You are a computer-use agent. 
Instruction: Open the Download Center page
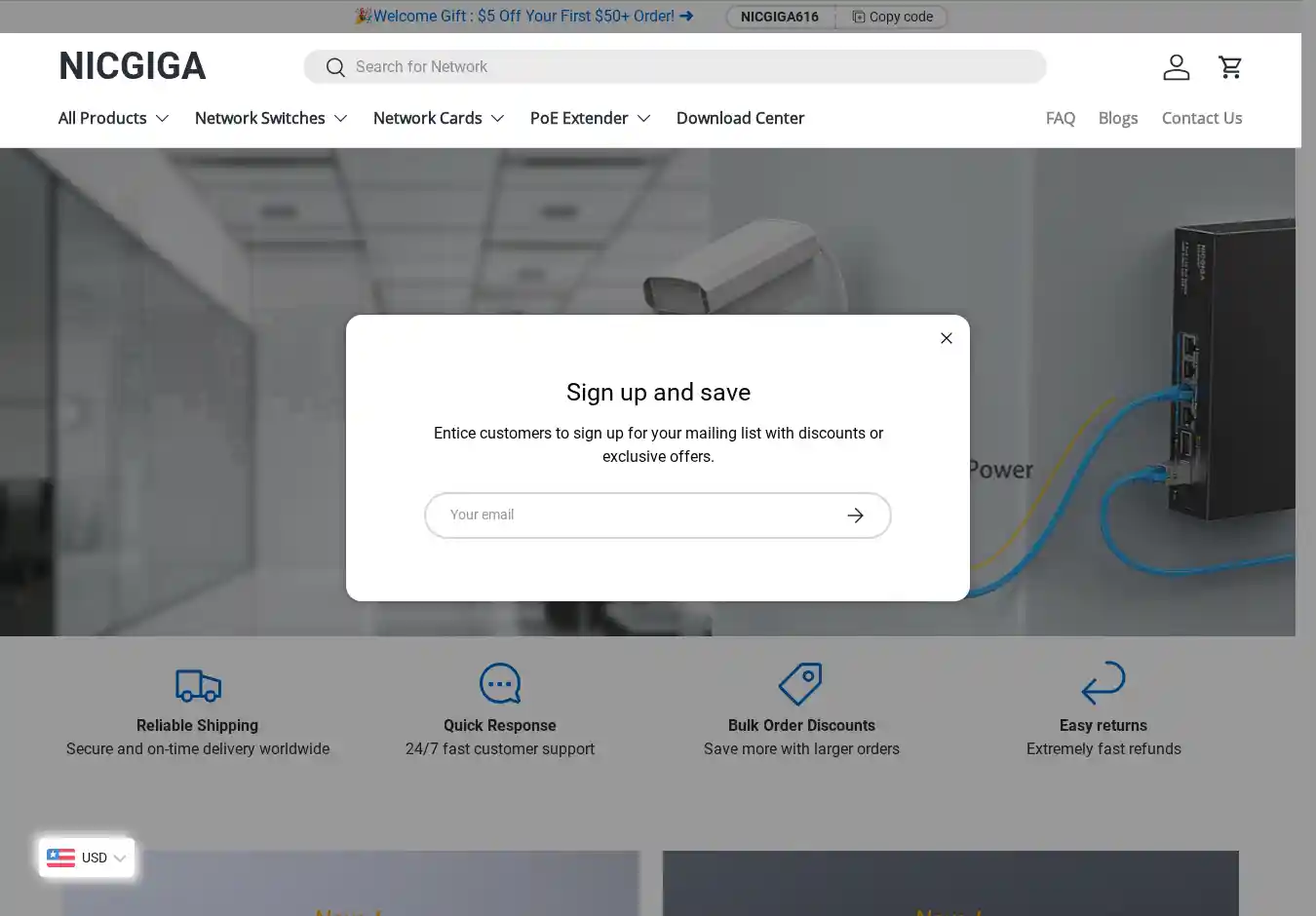pos(740,118)
